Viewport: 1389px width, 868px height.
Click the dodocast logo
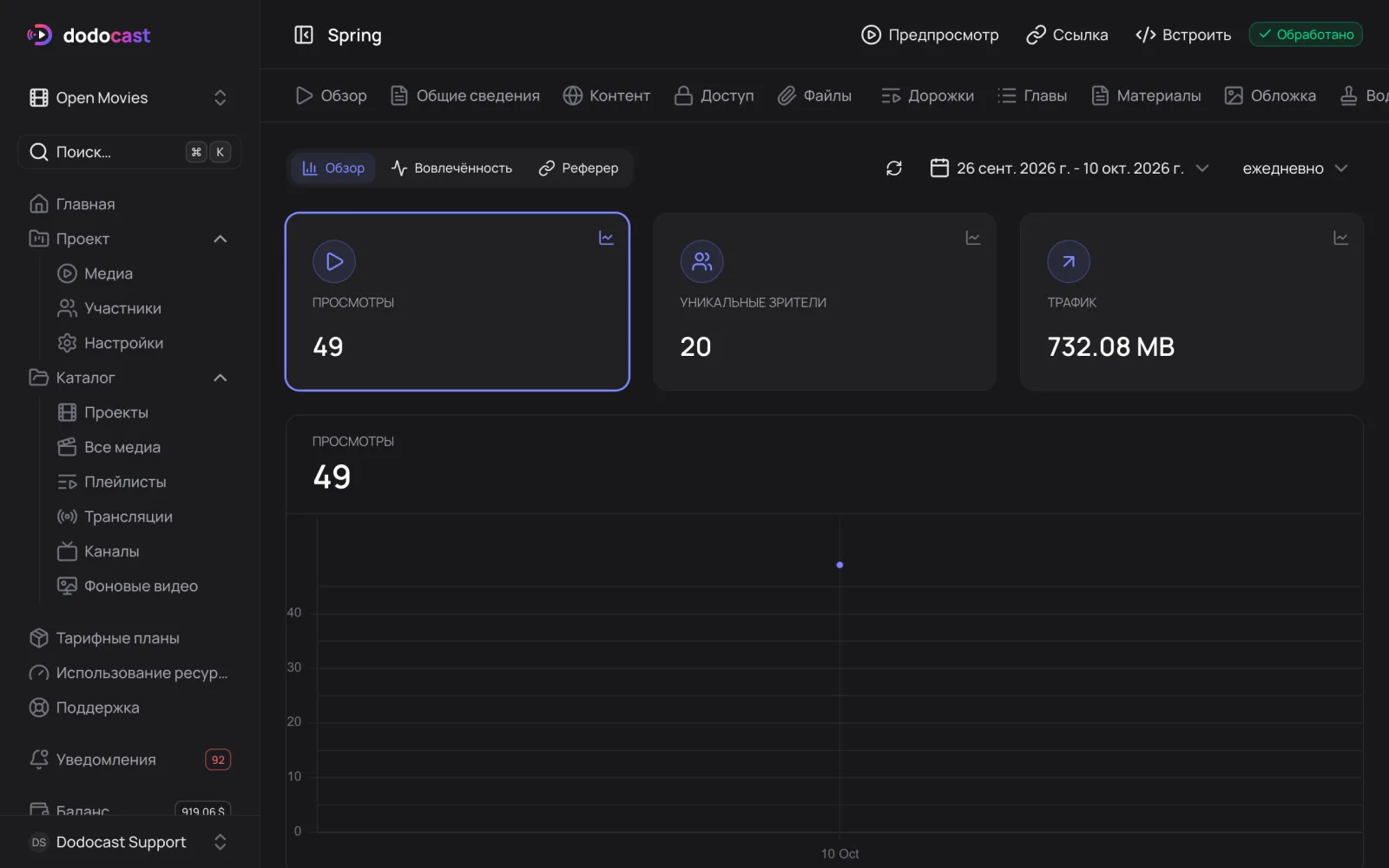(x=89, y=36)
